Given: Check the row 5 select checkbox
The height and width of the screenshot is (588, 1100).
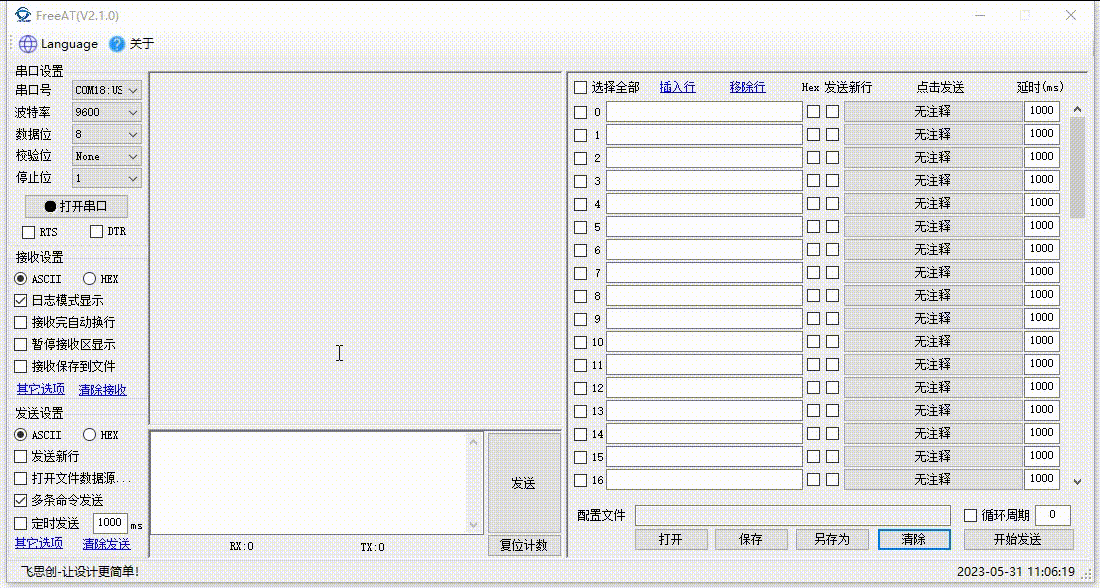Looking at the screenshot, I should [x=580, y=227].
